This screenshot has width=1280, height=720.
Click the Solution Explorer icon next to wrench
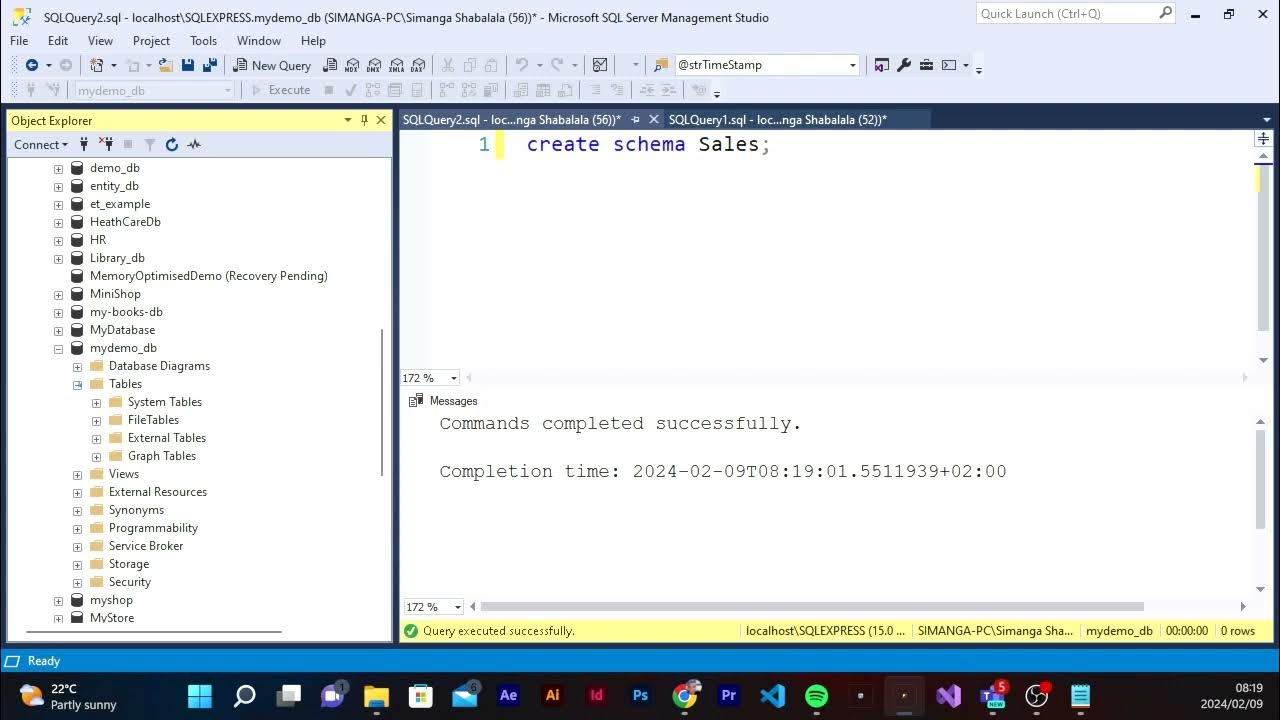[x=881, y=65]
